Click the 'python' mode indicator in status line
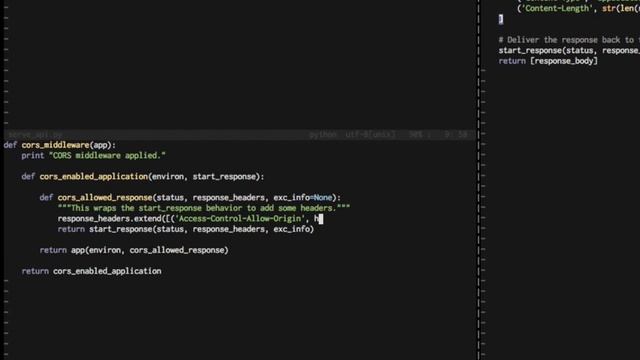 tap(323, 135)
